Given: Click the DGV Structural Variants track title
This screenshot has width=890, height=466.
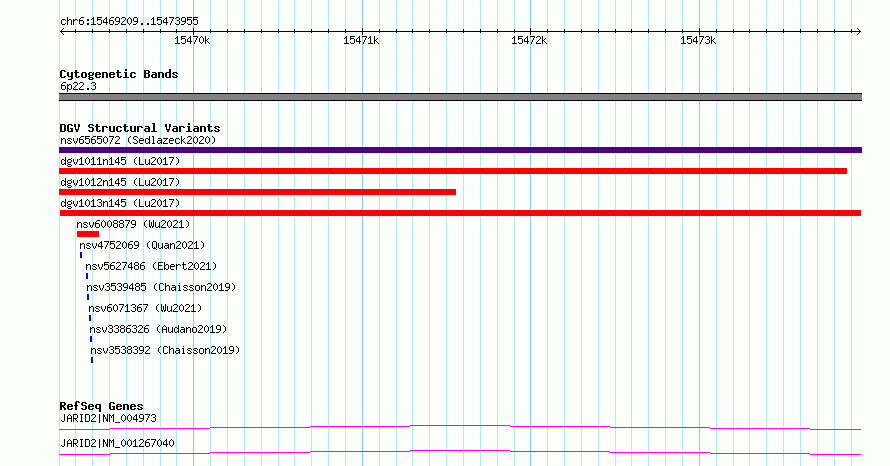Looking at the screenshot, I should coord(140,128).
